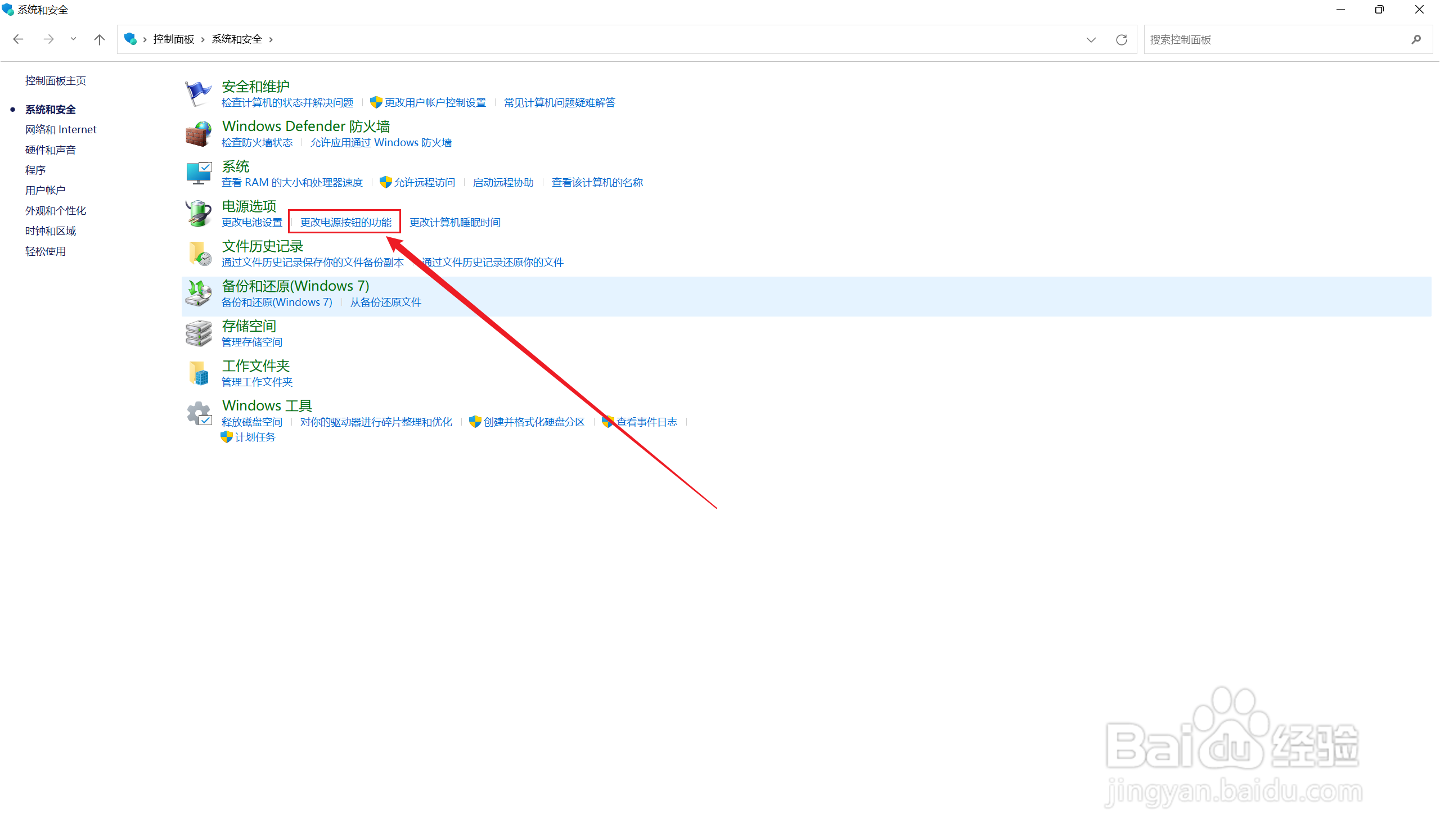This screenshot has height=840, width=1440.
Task: Open 硬件和声音 in the sidebar
Action: click(50, 150)
